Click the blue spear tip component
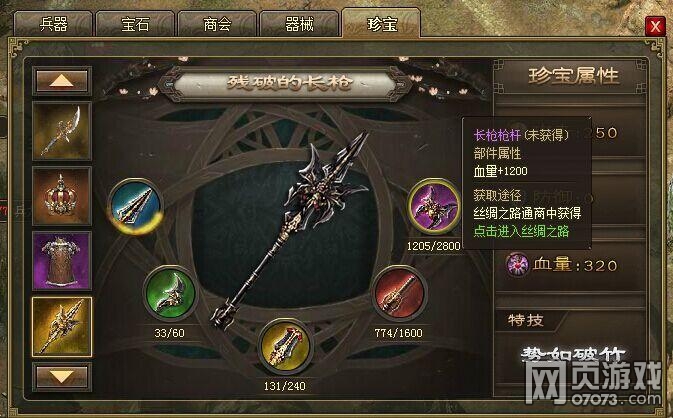Viewport: 673px width, 418px height. click(x=136, y=206)
